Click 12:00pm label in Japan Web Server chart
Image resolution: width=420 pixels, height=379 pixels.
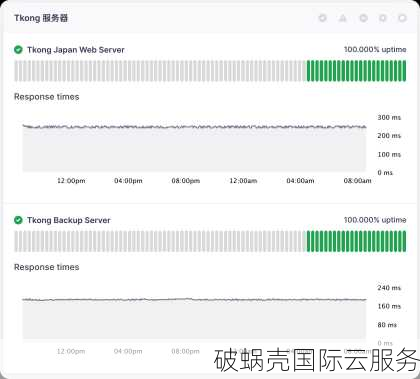point(71,181)
